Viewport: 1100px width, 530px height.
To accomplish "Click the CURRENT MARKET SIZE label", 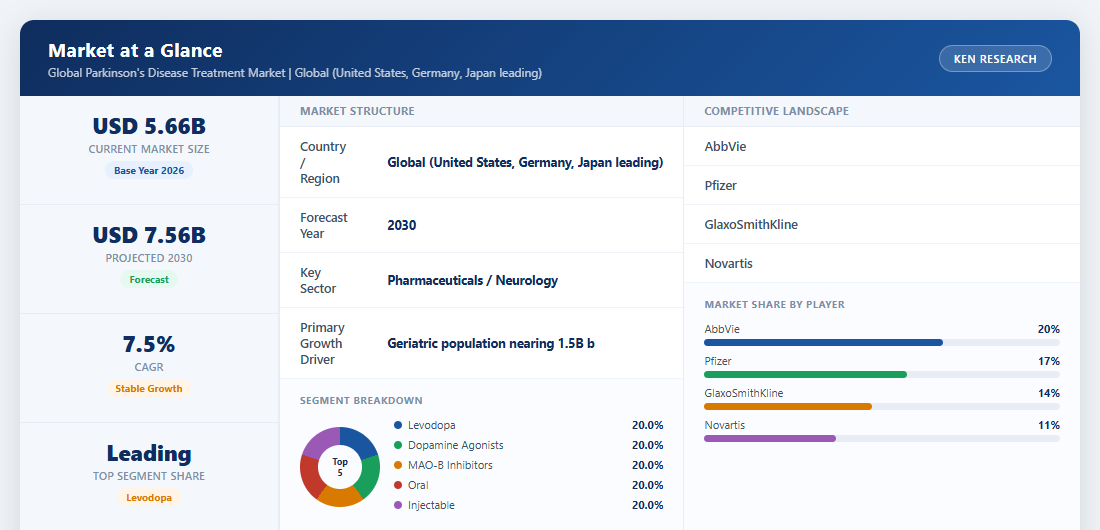I will (149, 150).
